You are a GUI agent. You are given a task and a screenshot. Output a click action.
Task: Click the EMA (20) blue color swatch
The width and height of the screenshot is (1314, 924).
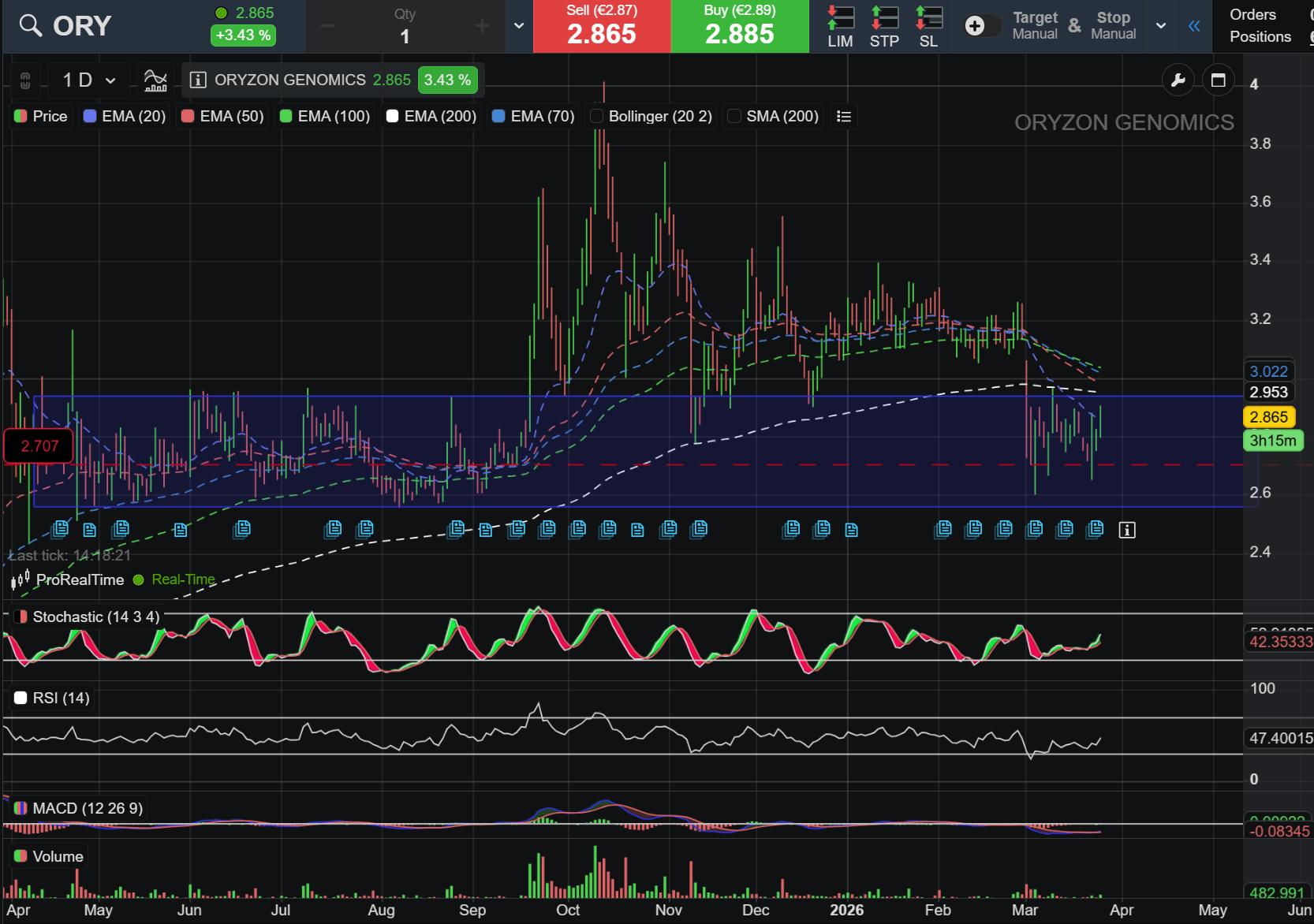click(90, 117)
